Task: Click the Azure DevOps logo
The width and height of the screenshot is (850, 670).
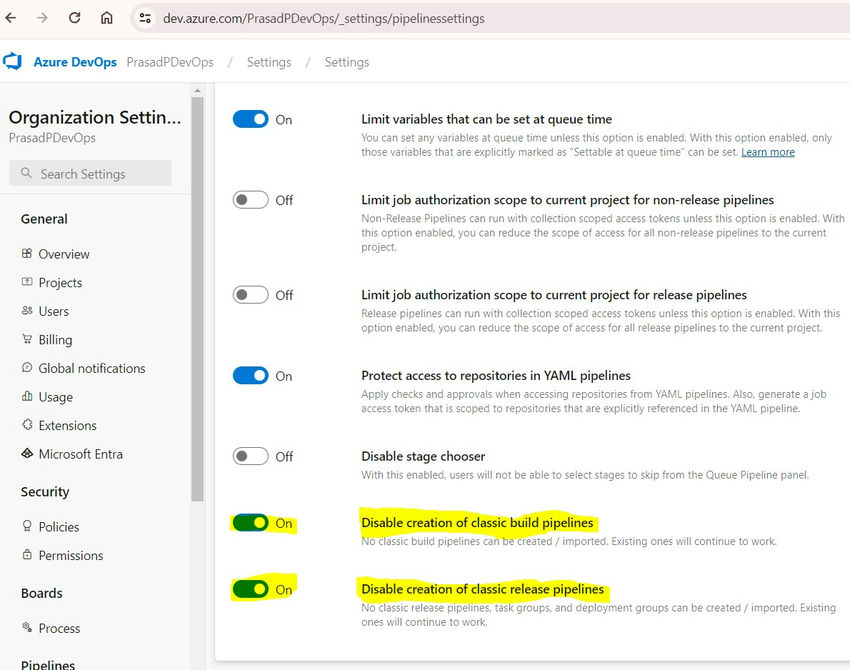Action: coord(12,61)
